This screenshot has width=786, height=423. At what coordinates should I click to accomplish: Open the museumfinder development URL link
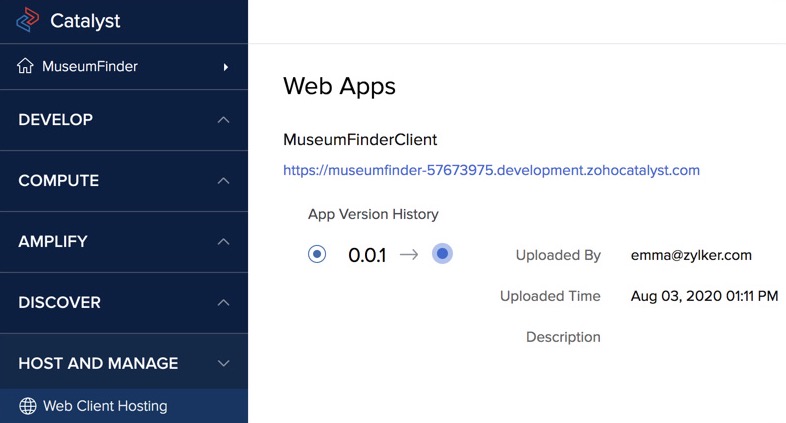(x=491, y=170)
